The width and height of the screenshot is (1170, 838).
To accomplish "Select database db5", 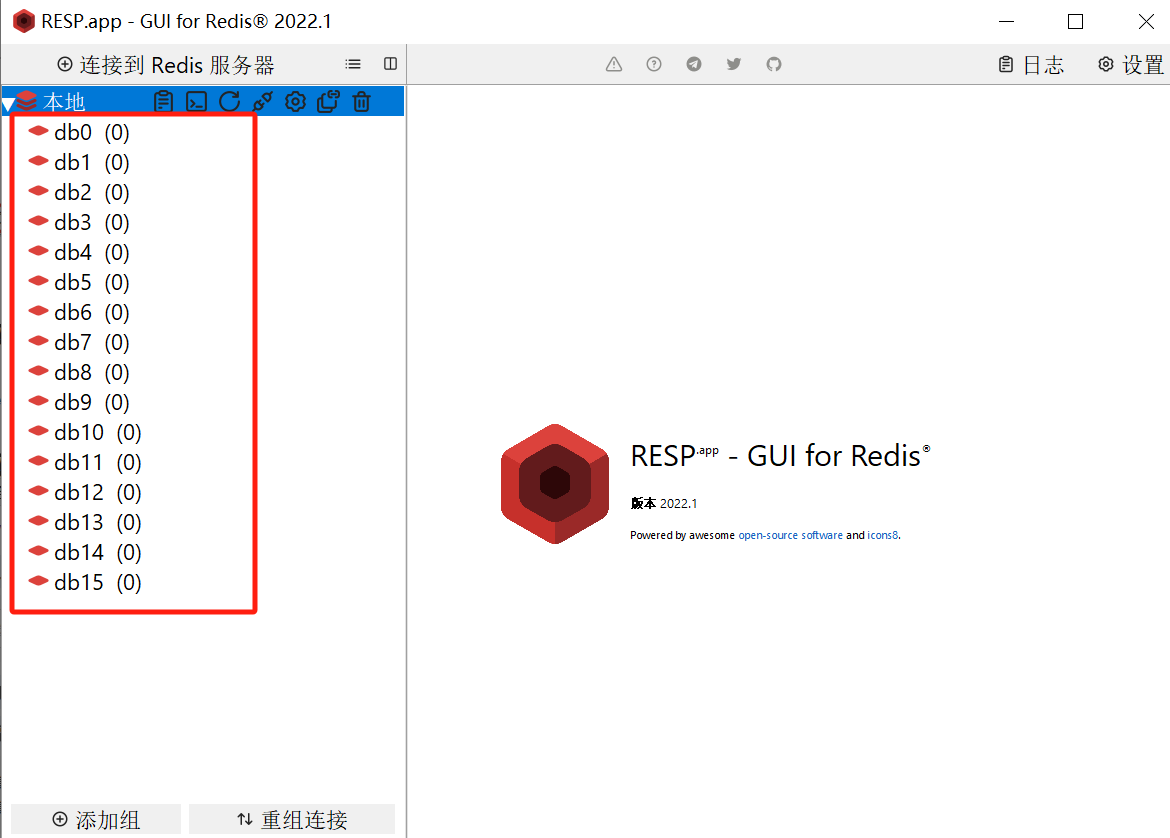I will 79,283.
